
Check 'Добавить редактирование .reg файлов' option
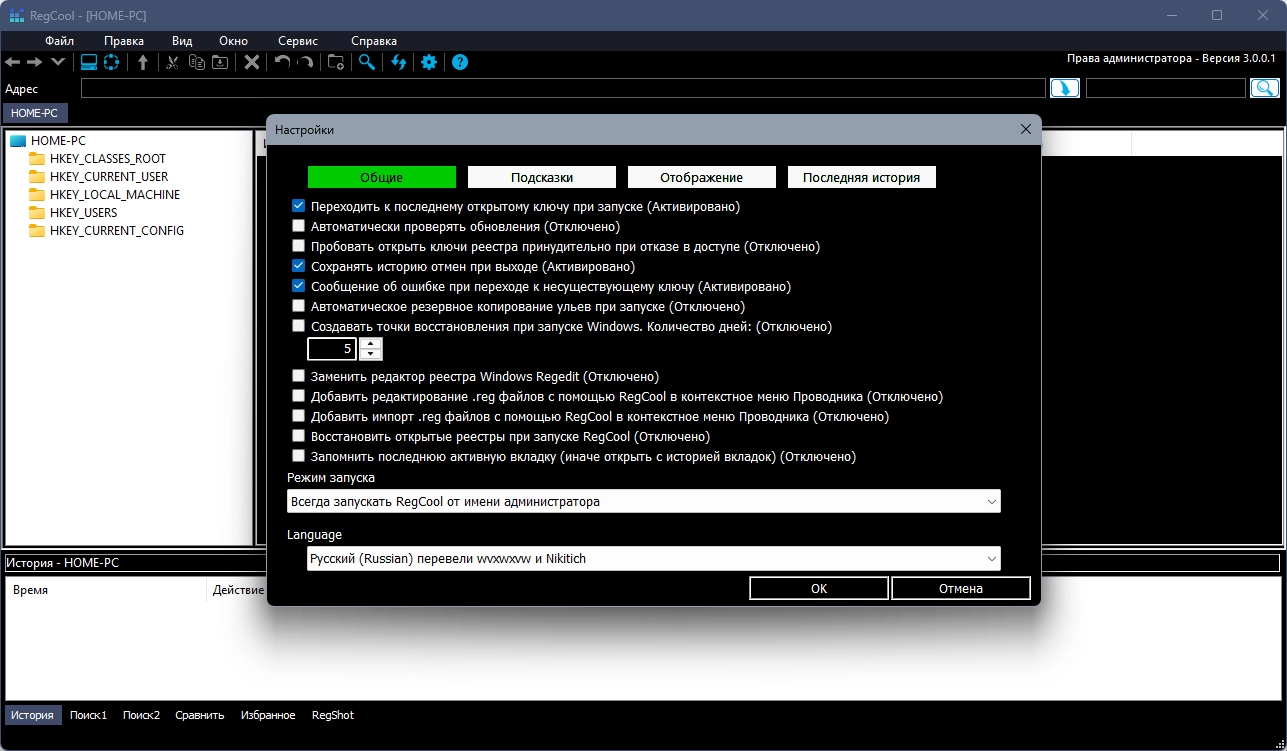coord(298,397)
